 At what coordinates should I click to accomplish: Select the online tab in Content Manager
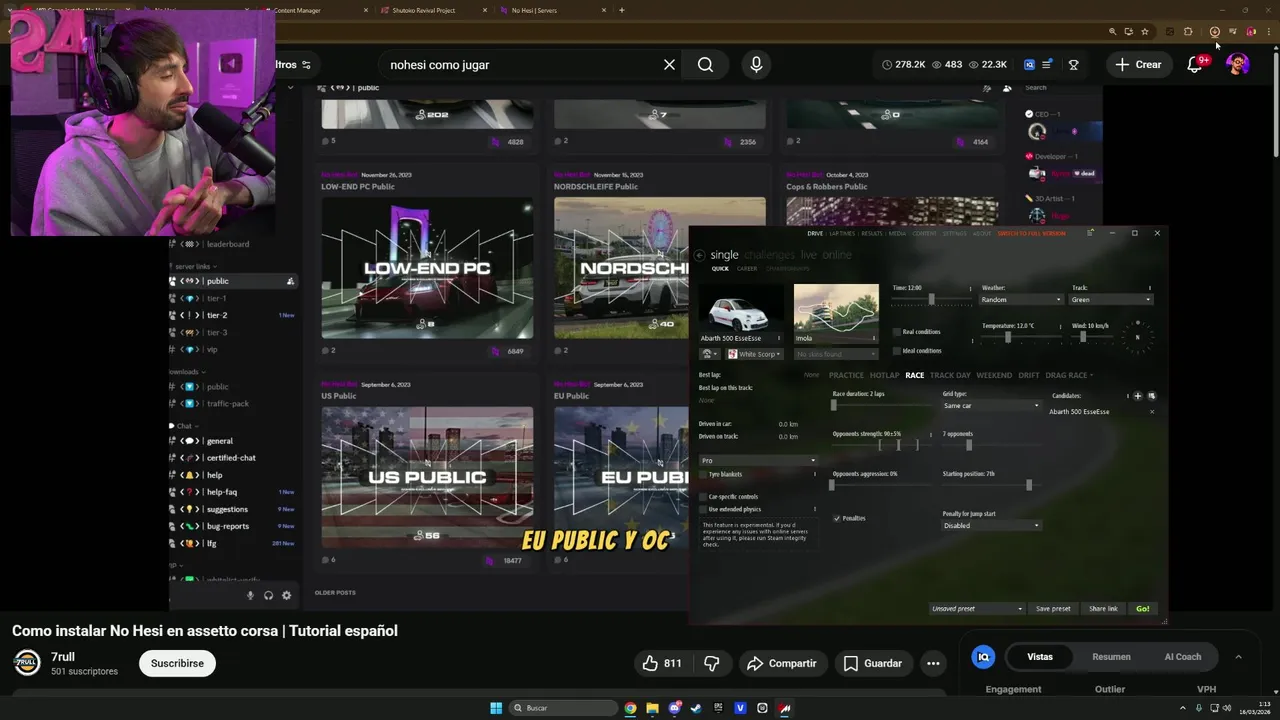[837, 255]
